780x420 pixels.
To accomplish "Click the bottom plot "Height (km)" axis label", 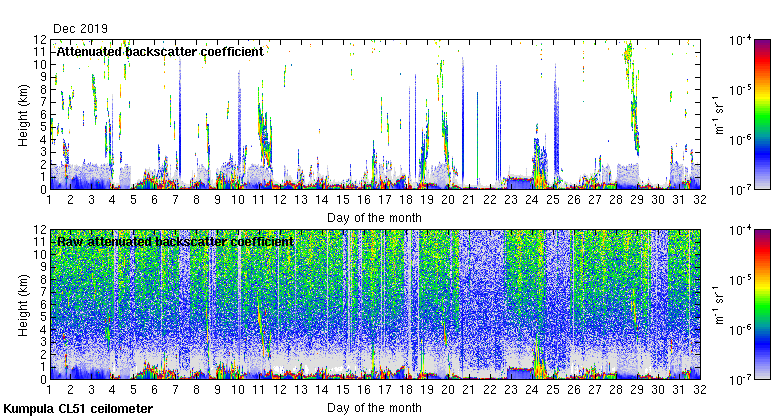I will tap(23, 306).
